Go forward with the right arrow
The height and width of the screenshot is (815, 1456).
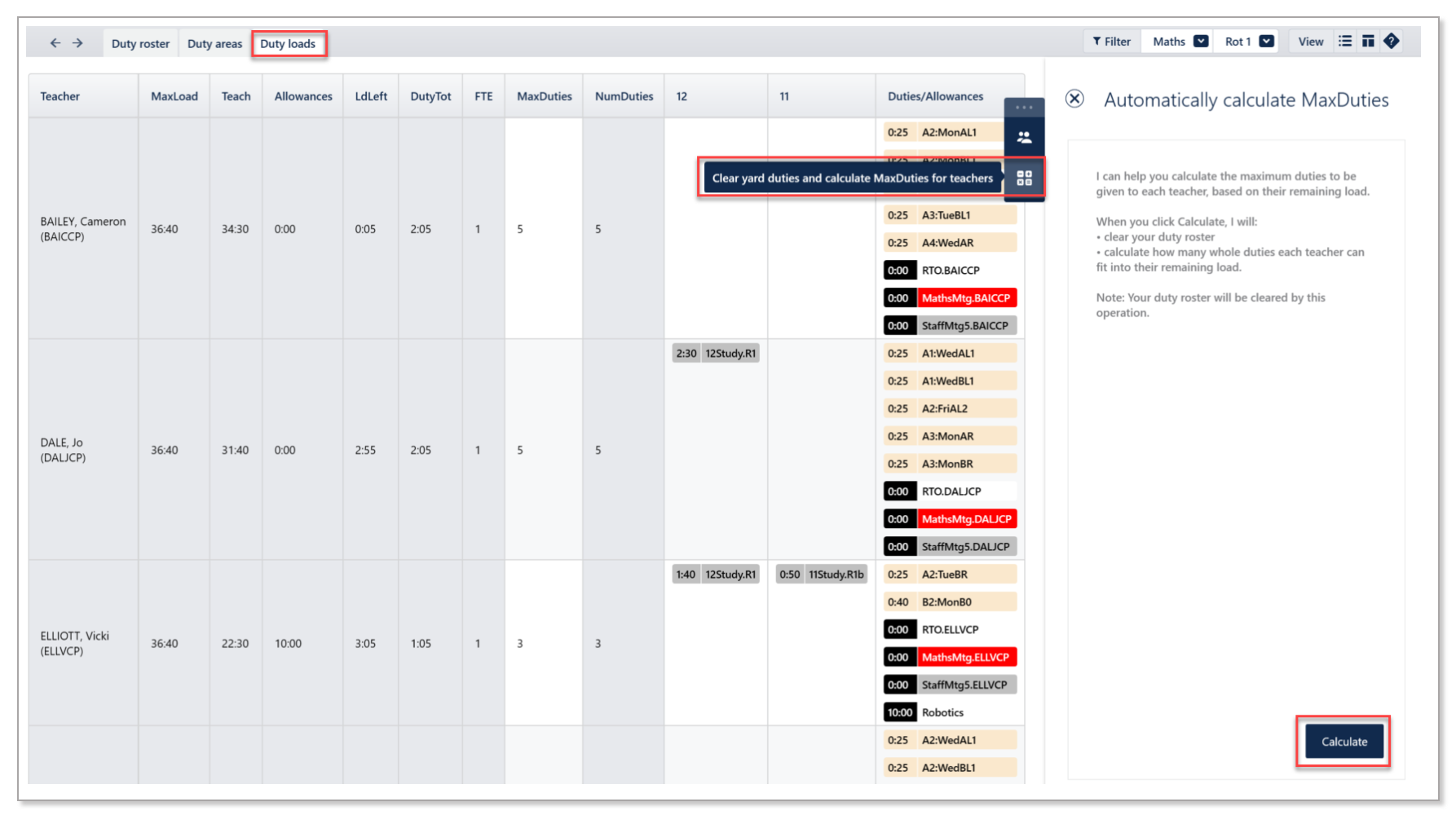pos(77,43)
